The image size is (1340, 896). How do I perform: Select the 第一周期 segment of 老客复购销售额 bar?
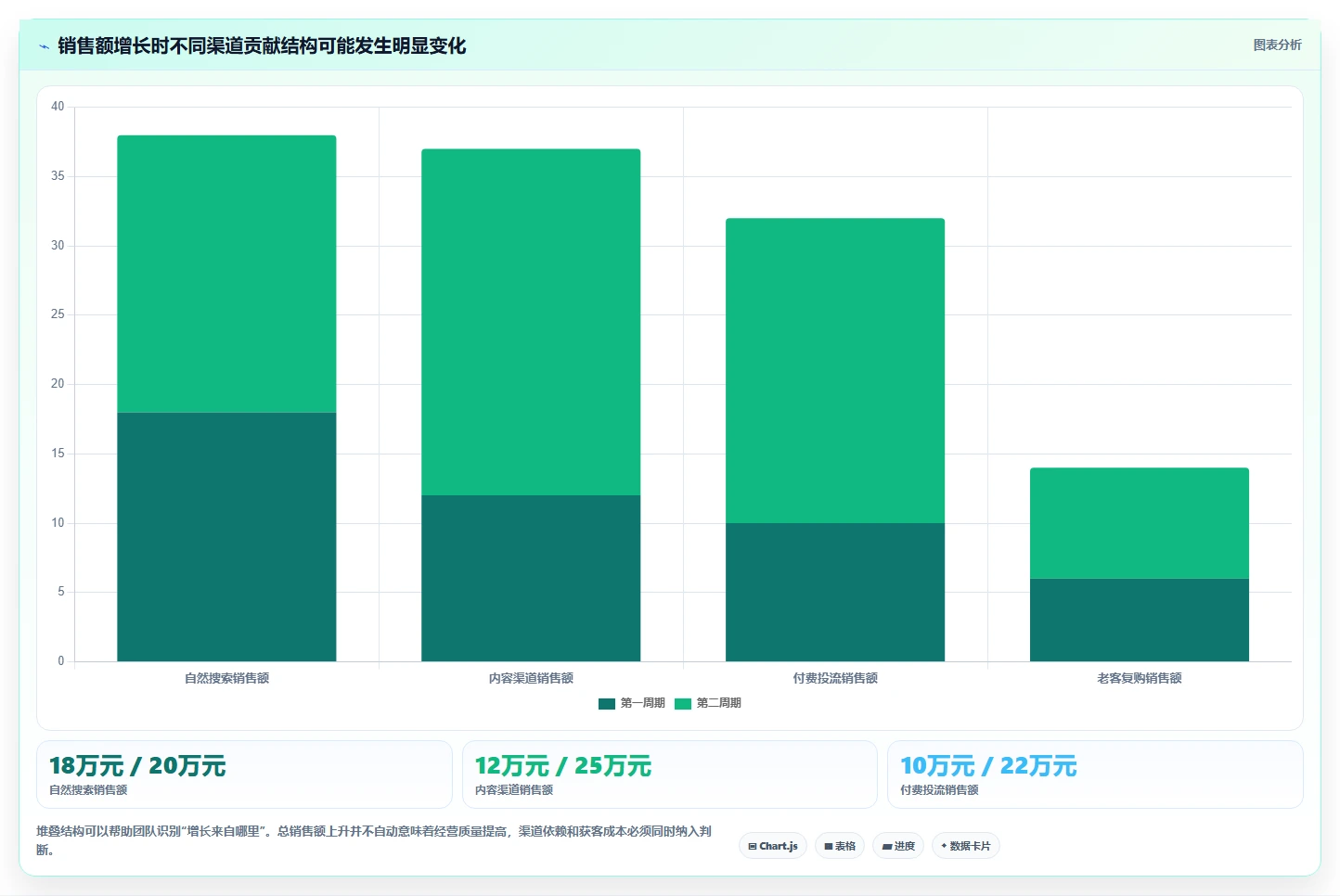point(1140,620)
